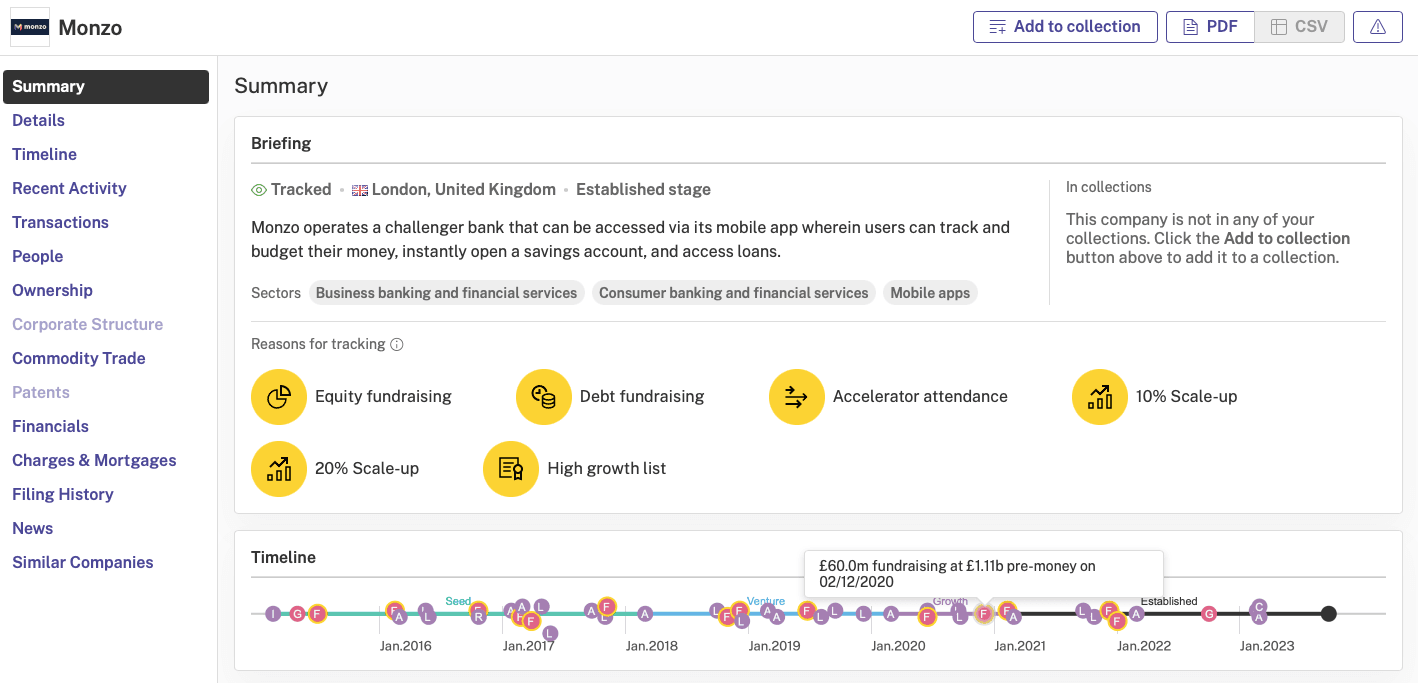Click the 'In collections' heading
The height and width of the screenshot is (683, 1418).
click(x=1109, y=187)
